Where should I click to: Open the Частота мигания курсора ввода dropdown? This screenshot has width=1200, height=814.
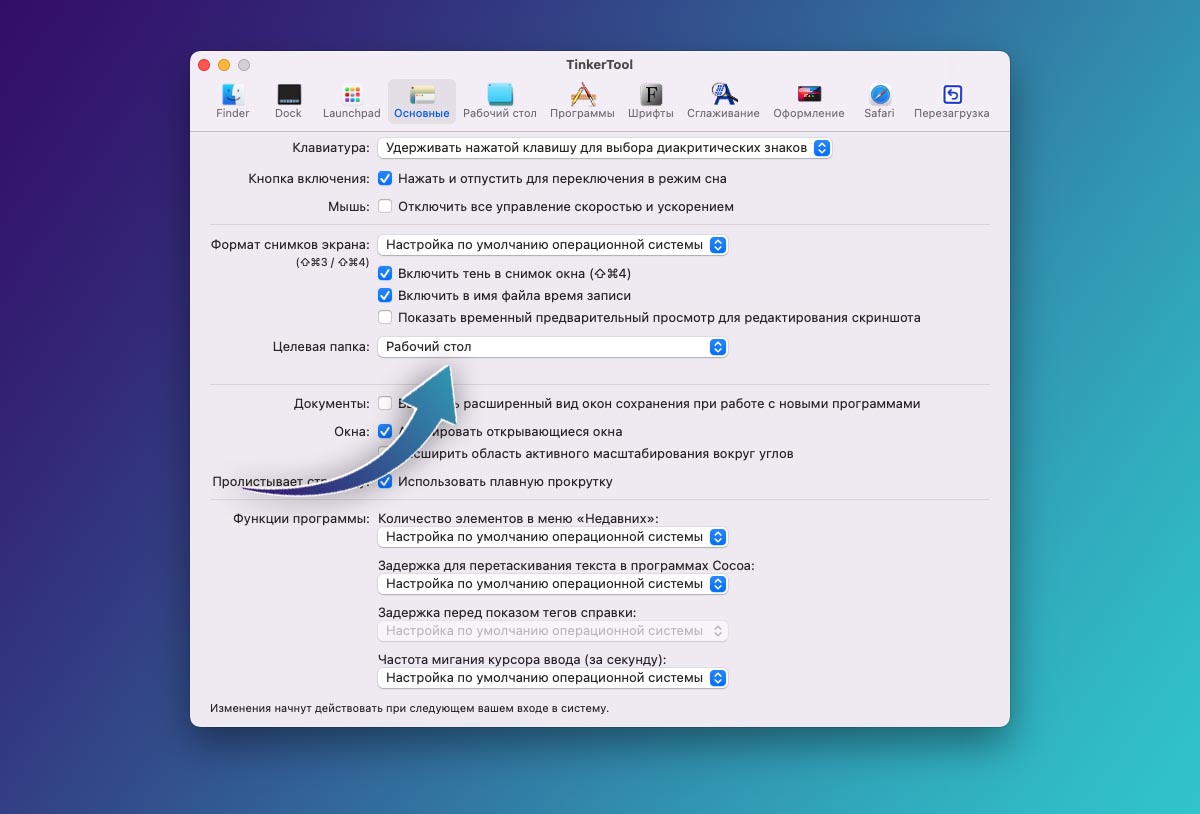point(553,678)
